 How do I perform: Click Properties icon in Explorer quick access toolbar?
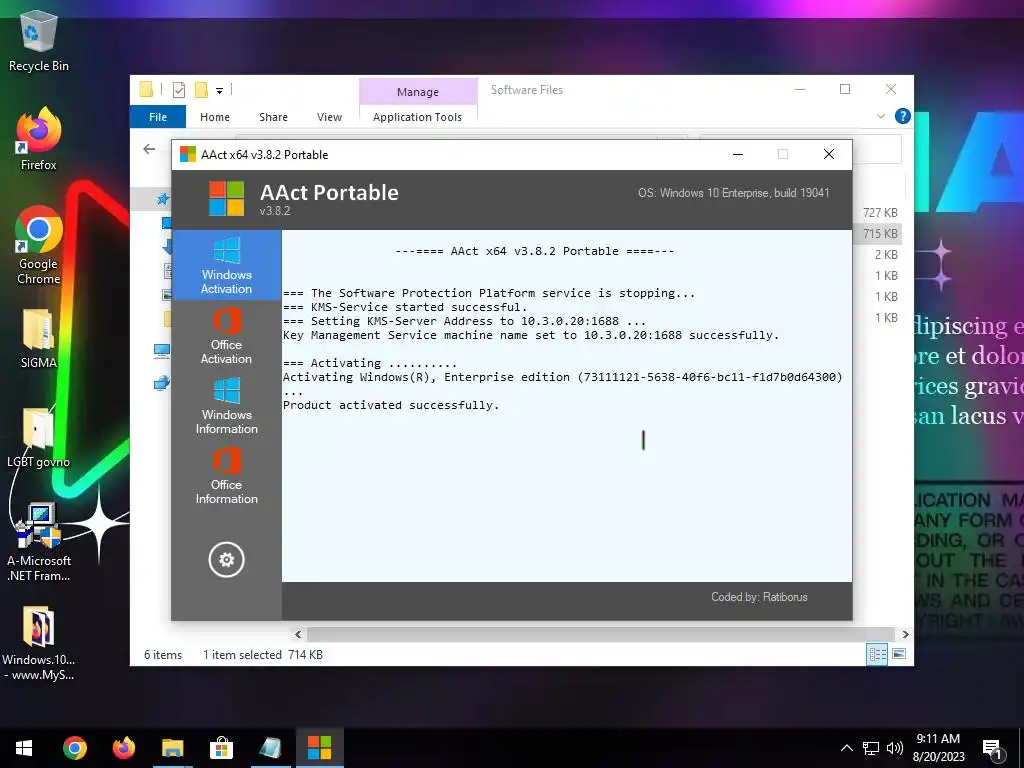tap(178, 90)
